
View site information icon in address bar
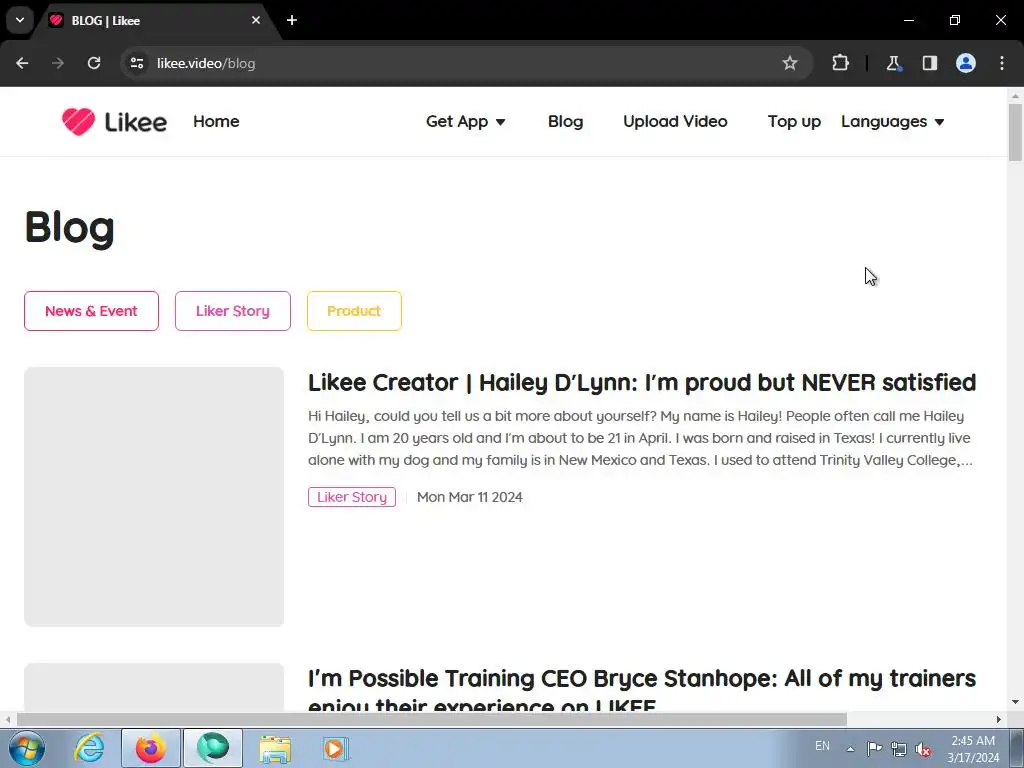(137, 63)
